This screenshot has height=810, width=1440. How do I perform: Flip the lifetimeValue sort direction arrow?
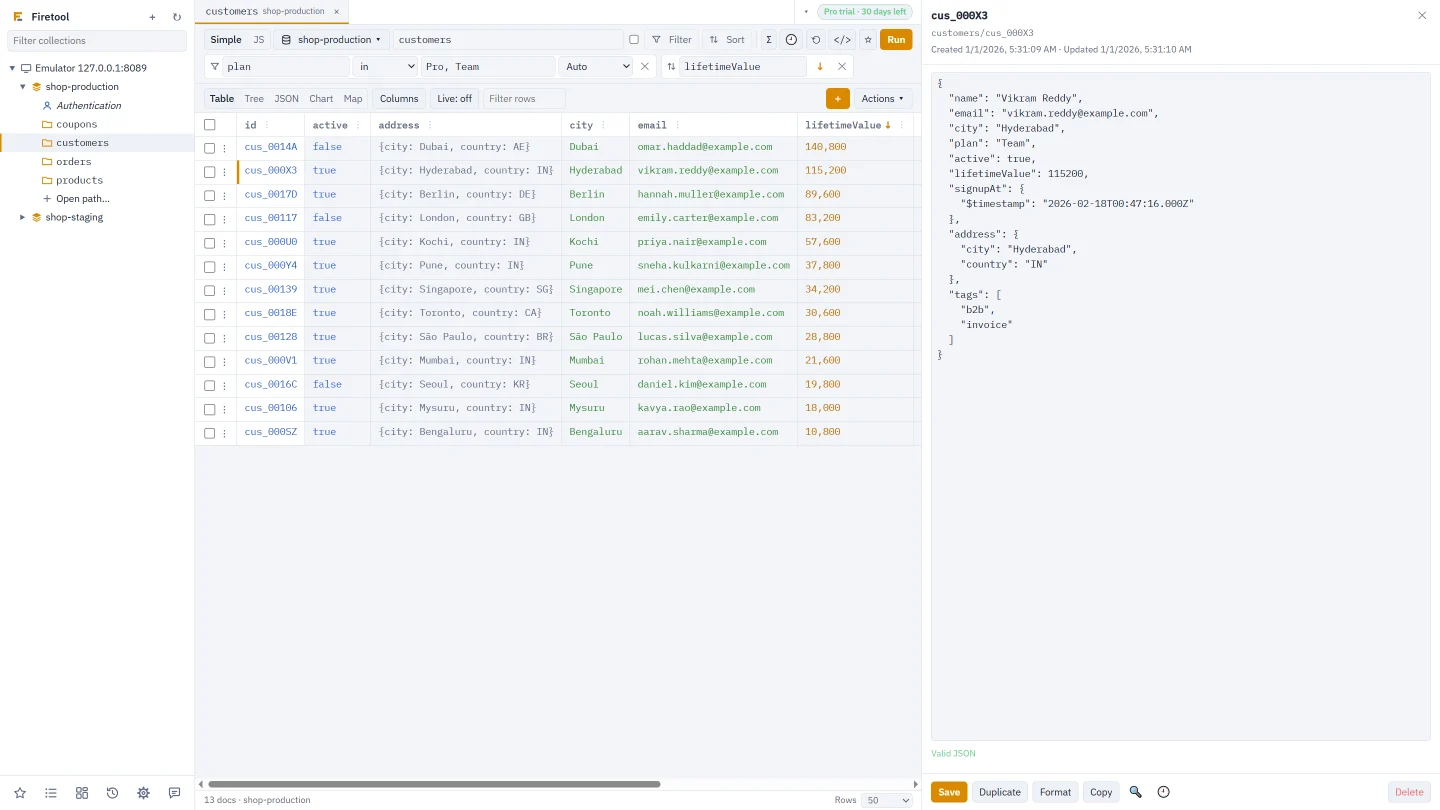click(x=820, y=67)
